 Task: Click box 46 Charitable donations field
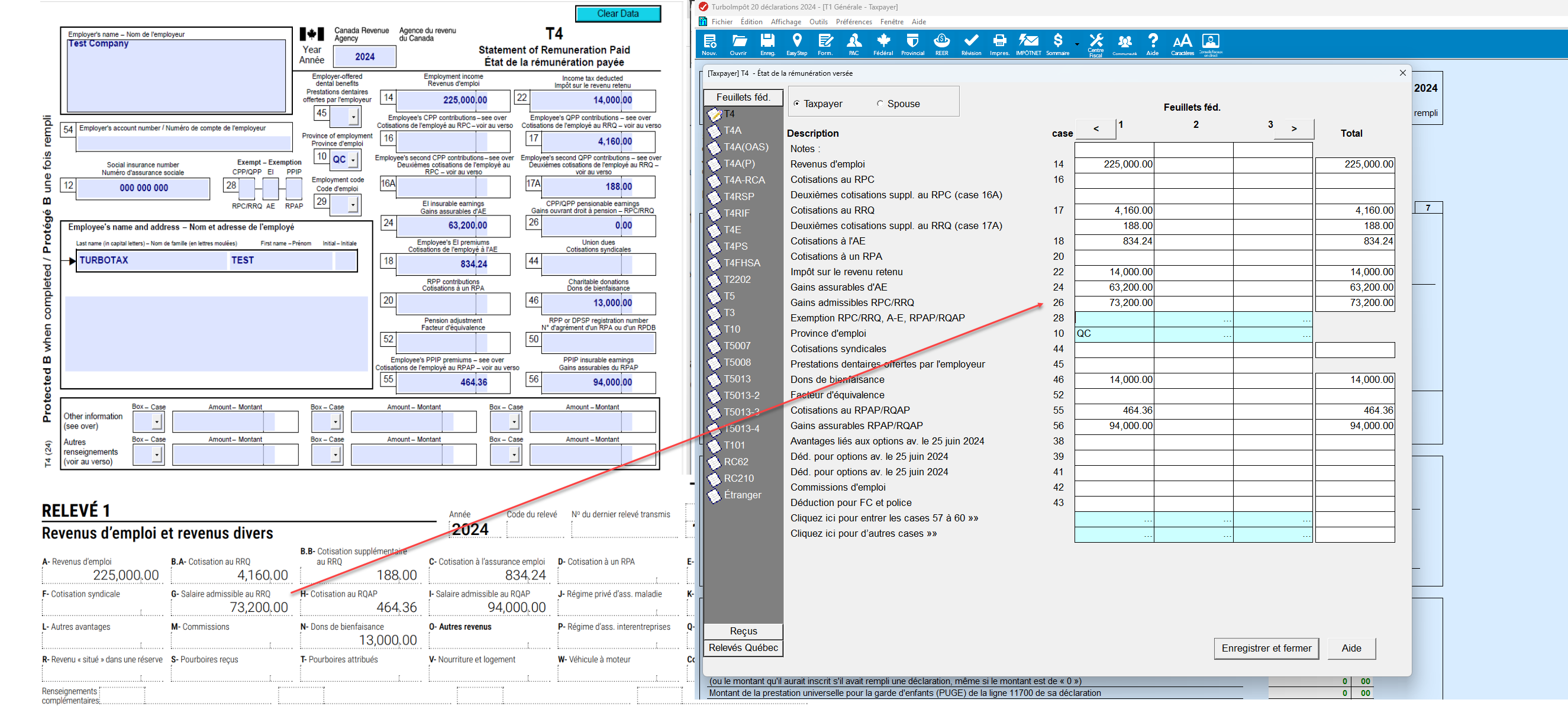tap(598, 302)
